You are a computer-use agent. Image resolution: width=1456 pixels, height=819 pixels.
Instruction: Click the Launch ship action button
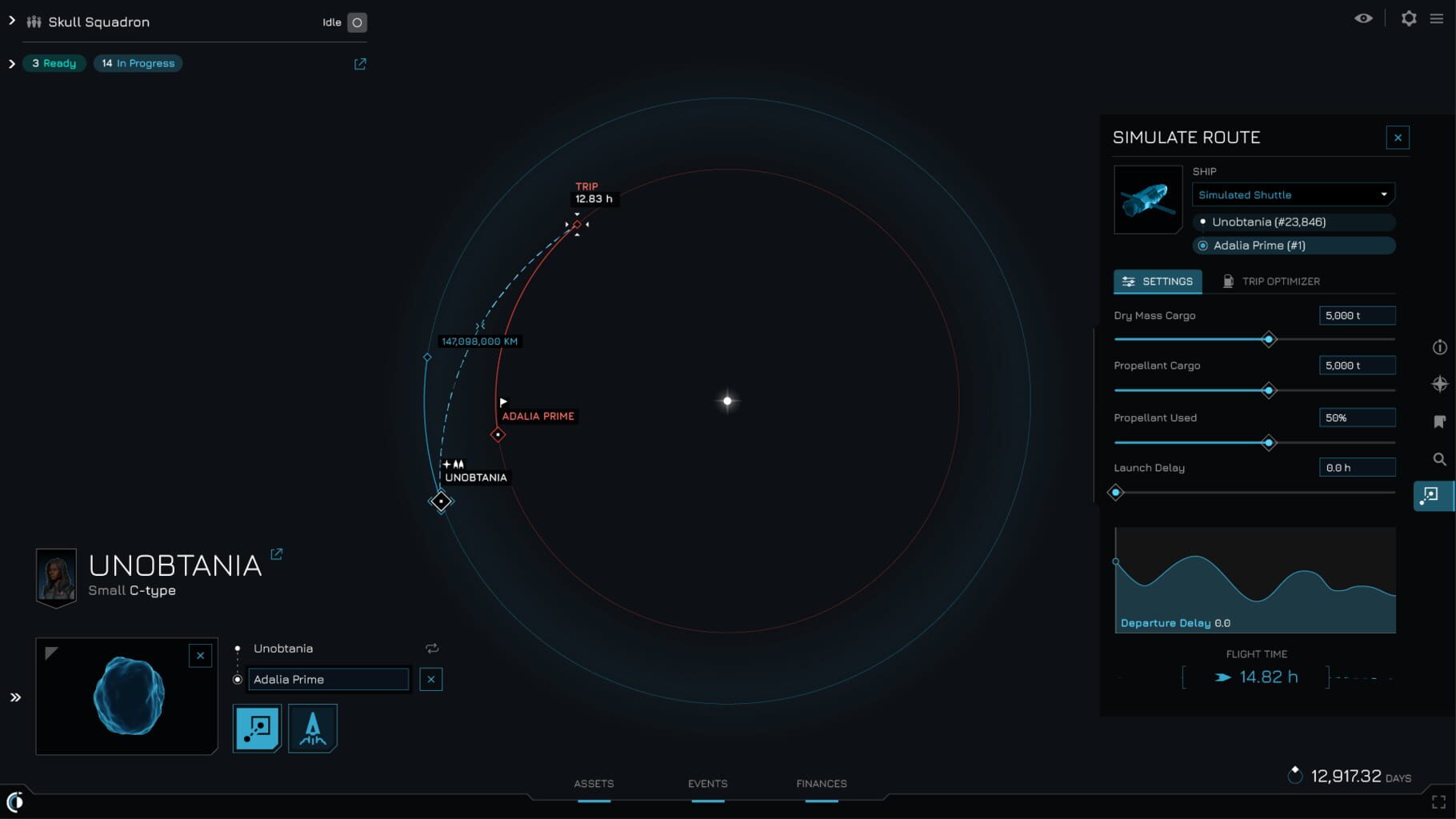pos(313,728)
